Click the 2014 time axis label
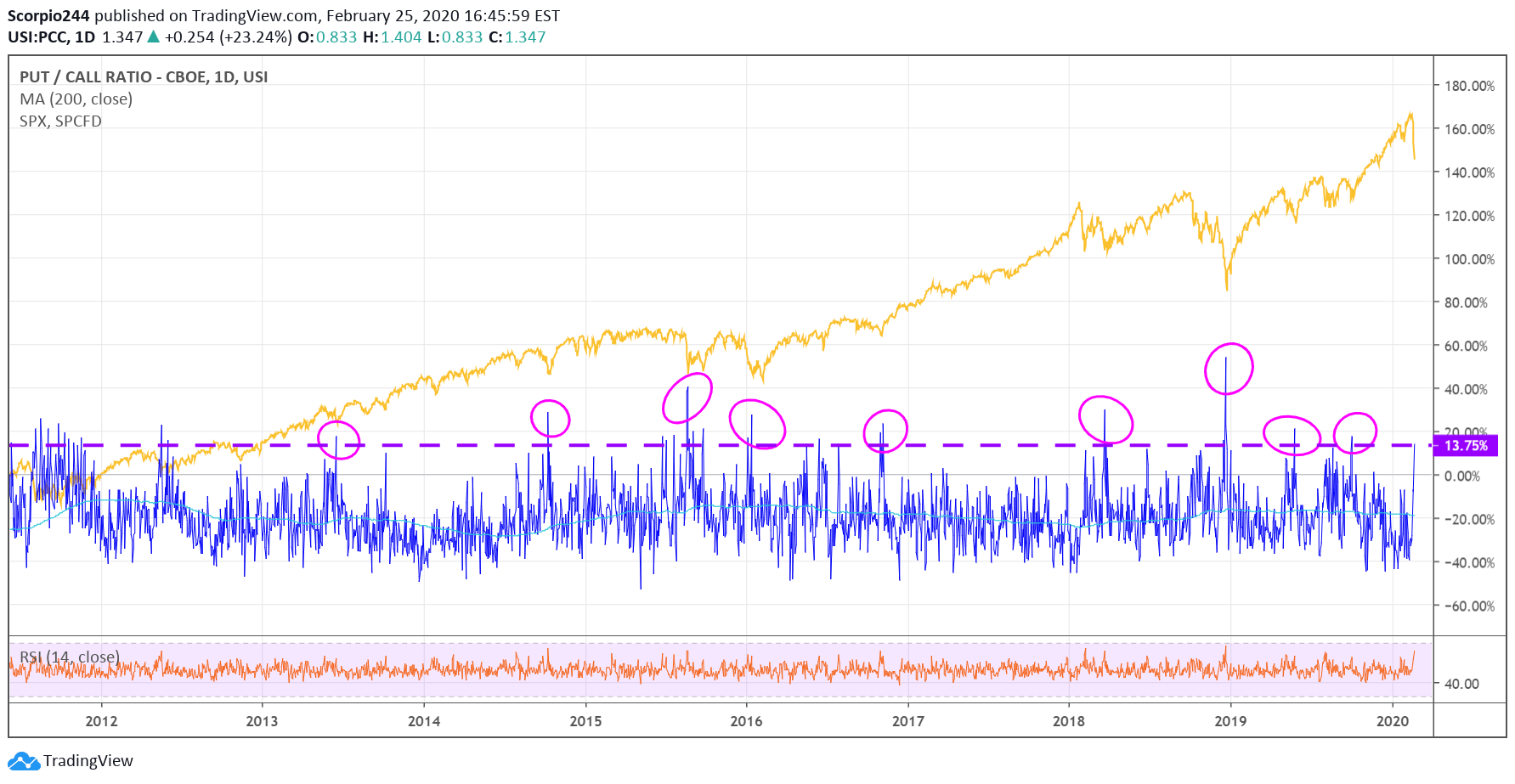The width and height of the screenshot is (1515, 784). [x=424, y=721]
